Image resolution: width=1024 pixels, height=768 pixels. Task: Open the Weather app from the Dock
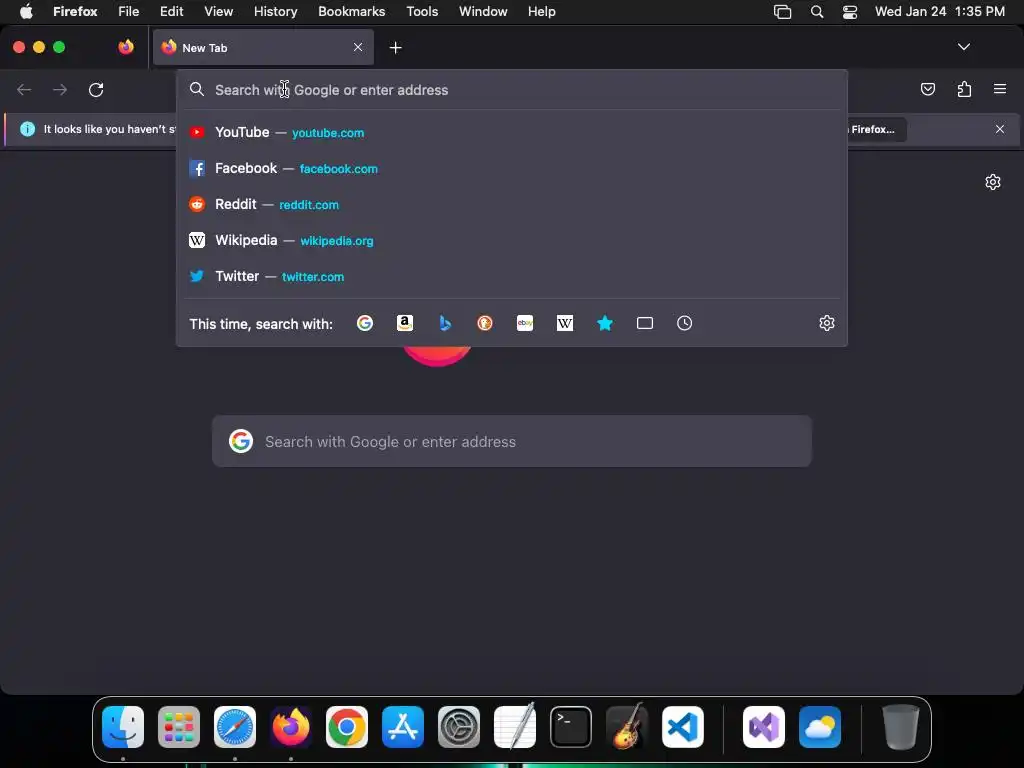click(x=820, y=727)
